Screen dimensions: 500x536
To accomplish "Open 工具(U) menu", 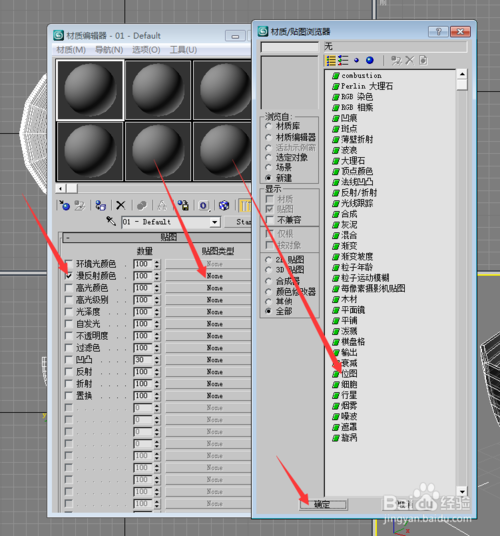I will point(184,50).
